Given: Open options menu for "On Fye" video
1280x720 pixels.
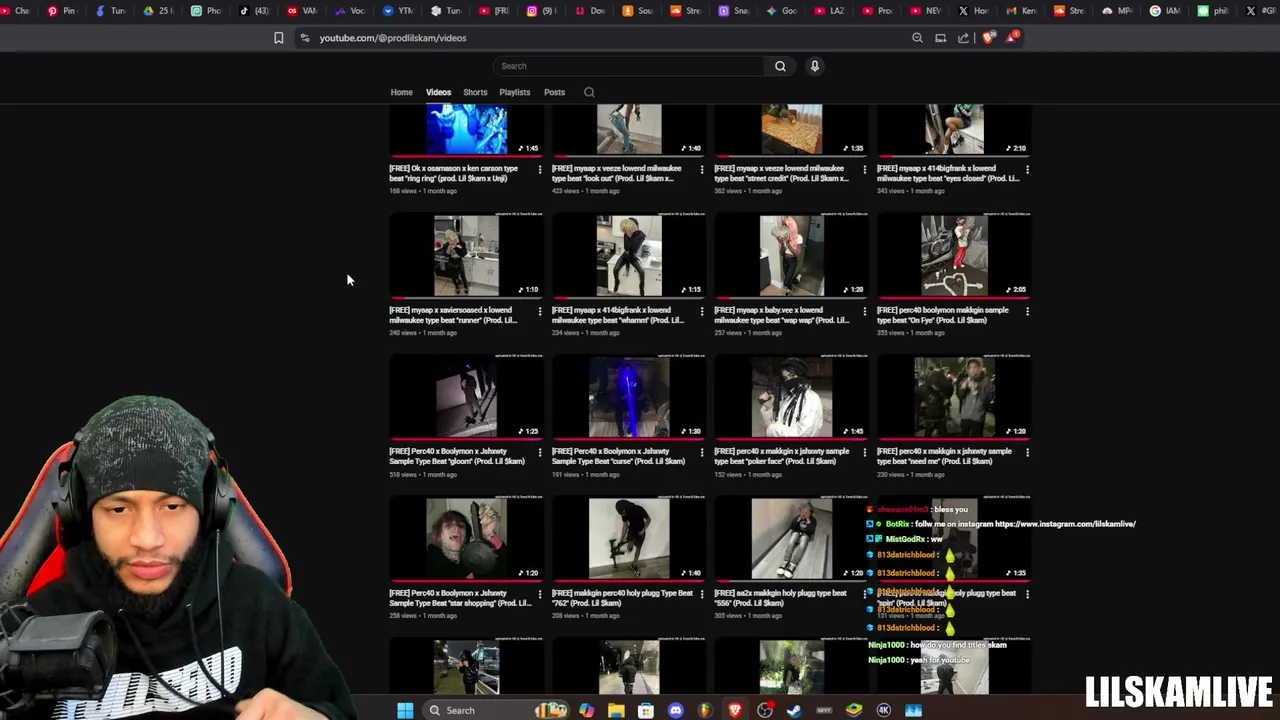Looking at the screenshot, I should click(1027, 311).
